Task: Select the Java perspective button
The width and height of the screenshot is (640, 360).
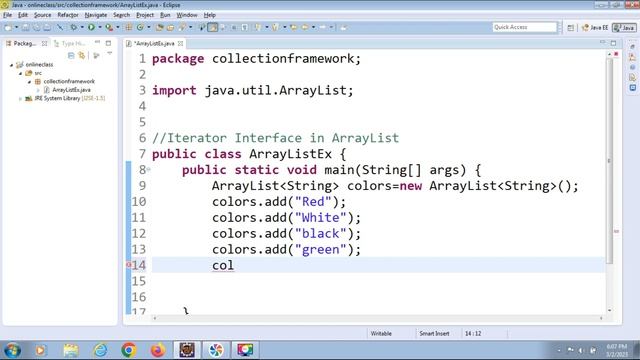Action: click(624, 28)
